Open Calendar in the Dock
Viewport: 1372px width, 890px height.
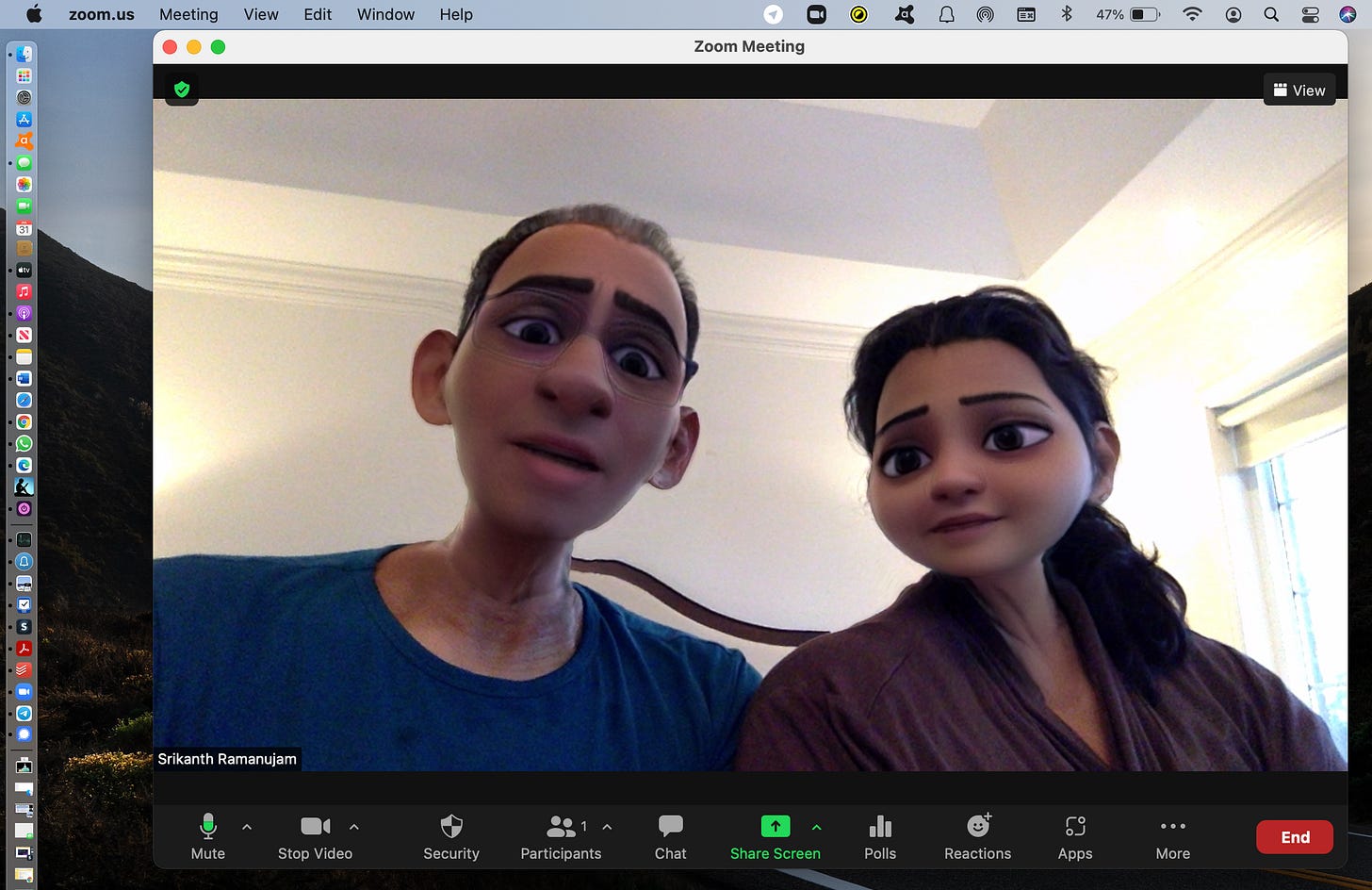click(x=24, y=227)
